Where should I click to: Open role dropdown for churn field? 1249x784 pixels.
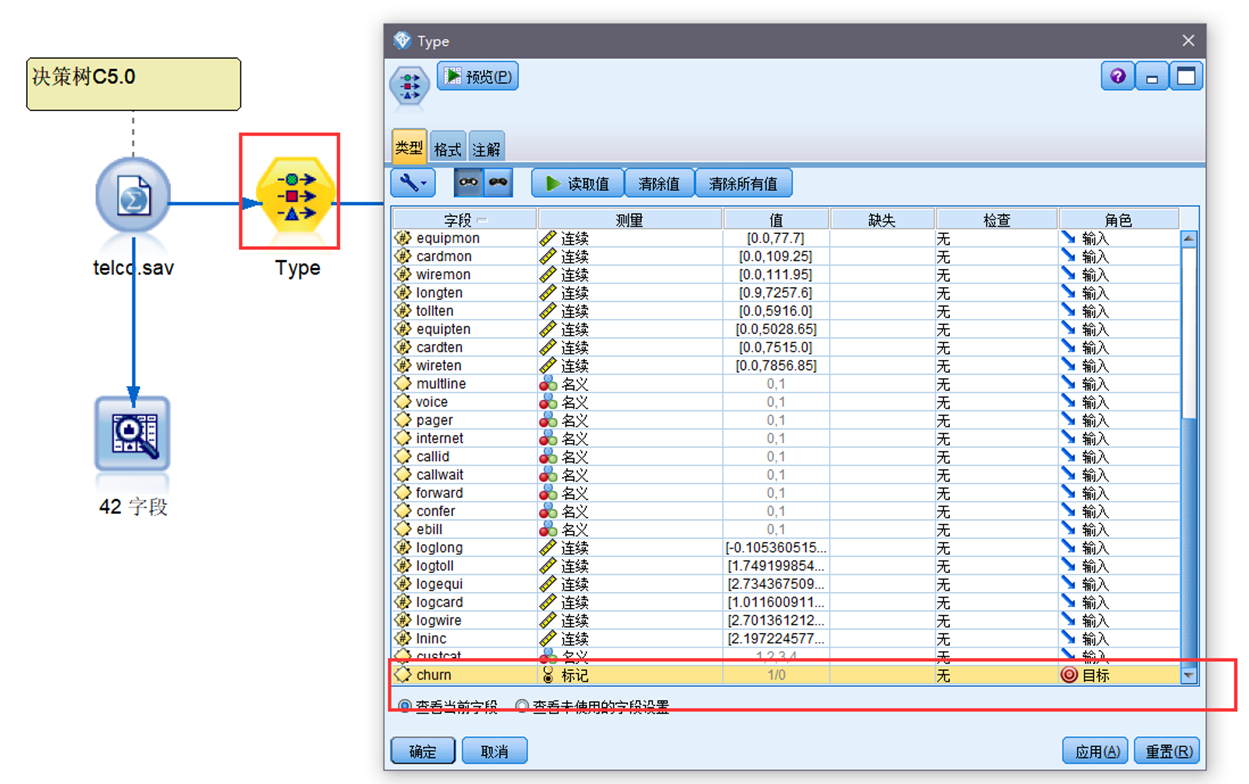pyautogui.click(x=1118, y=675)
